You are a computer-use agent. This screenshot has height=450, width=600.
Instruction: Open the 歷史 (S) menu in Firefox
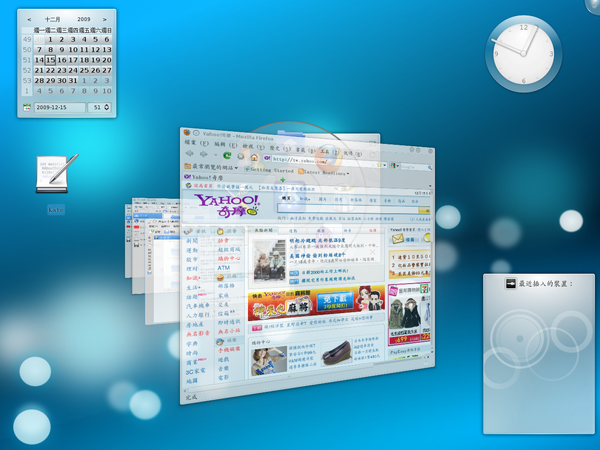tap(280, 148)
